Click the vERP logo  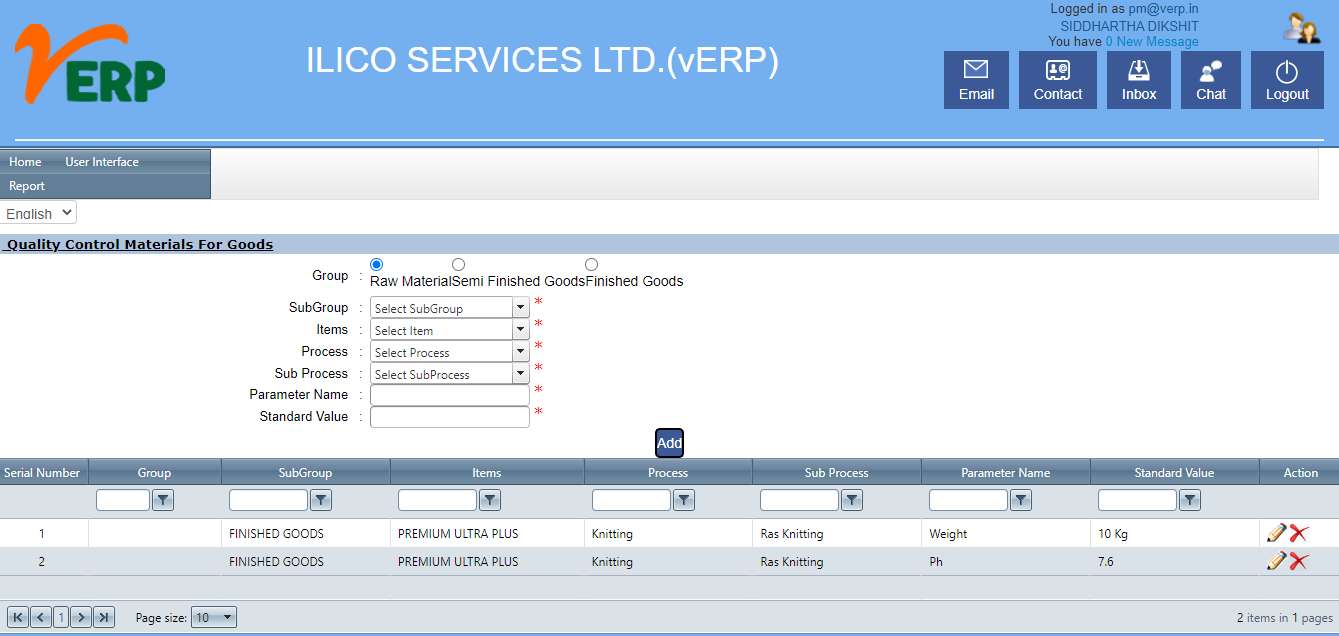click(x=90, y=64)
